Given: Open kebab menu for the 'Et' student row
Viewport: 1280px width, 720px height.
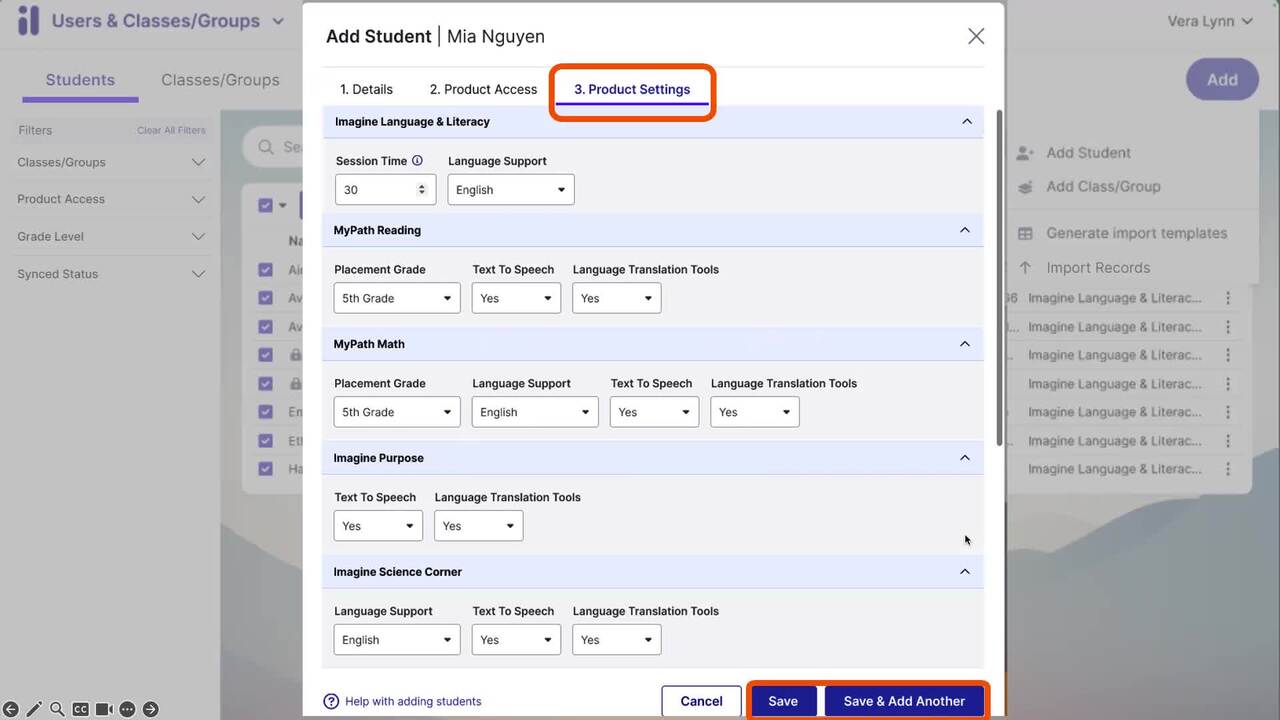Looking at the screenshot, I should pyautogui.click(x=1228, y=441).
